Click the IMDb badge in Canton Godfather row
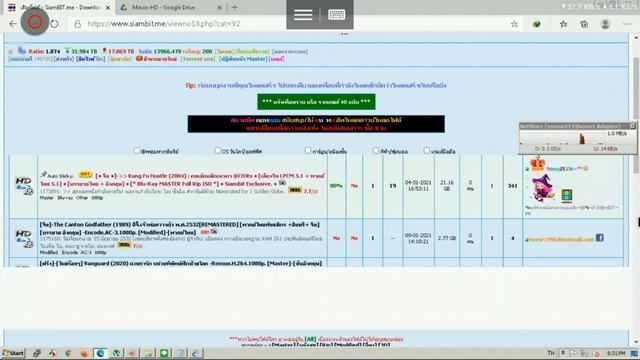 (x=124, y=245)
